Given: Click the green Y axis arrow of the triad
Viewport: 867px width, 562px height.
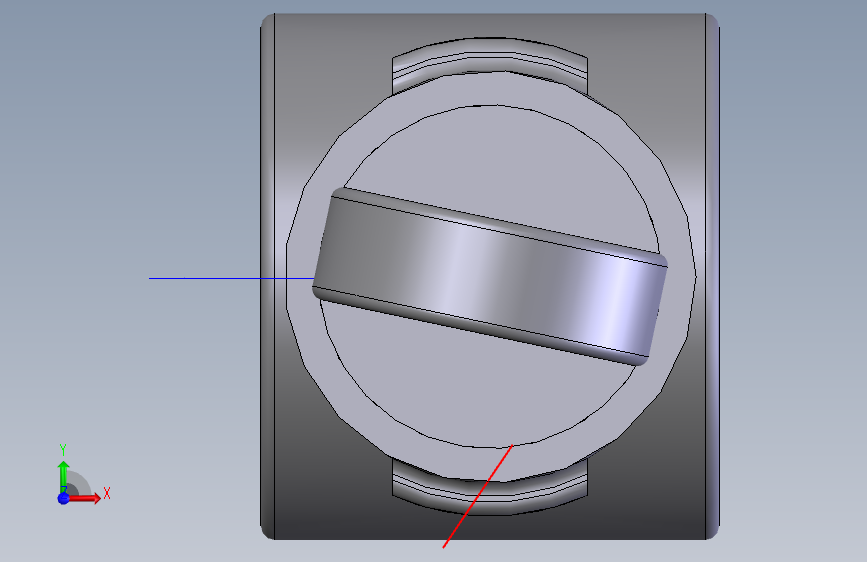Looking at the screenshot, I should [x=64, y=476].
